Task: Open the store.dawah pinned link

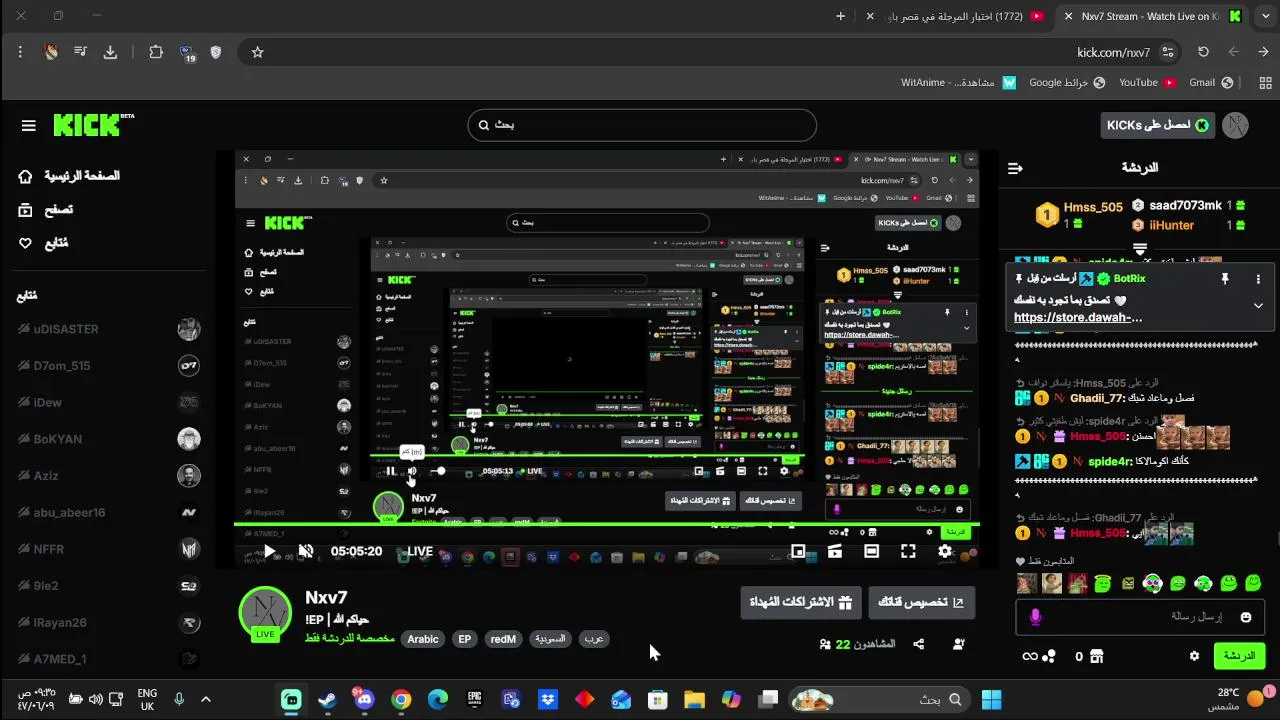Action: [1078, 318]
